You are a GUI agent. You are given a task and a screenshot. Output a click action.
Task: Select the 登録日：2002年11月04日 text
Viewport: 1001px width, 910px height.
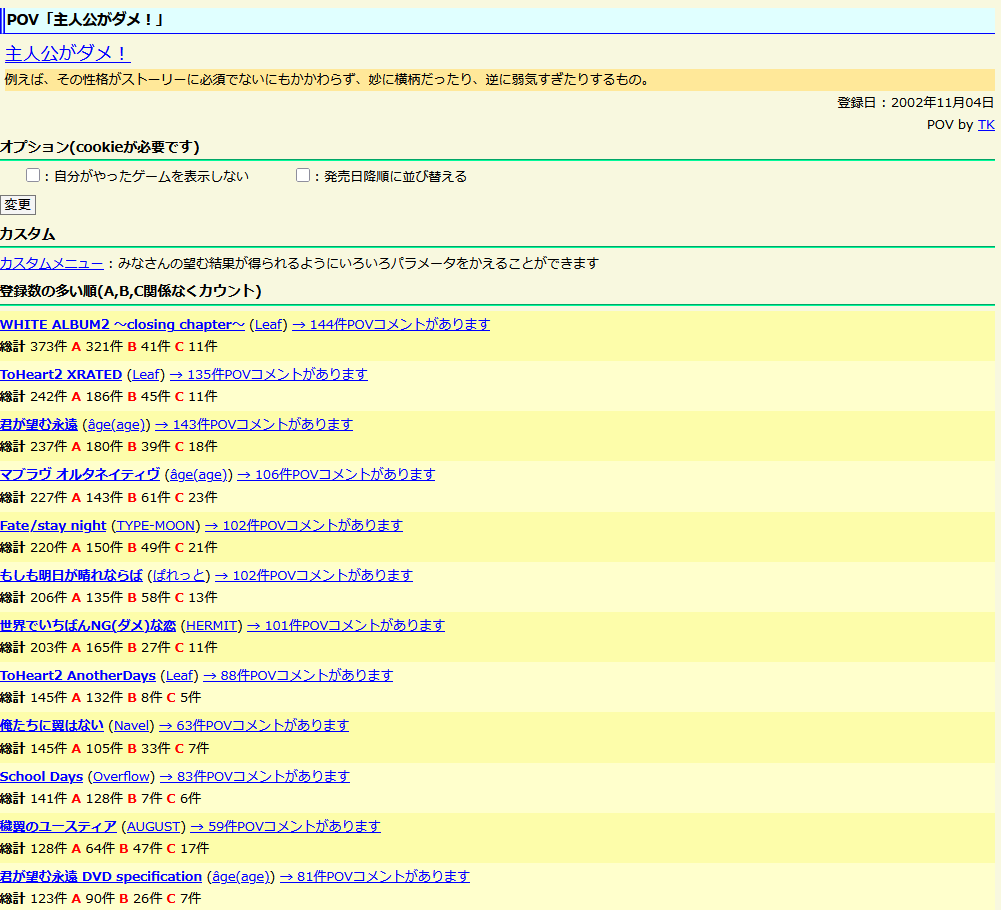[915, 102]
